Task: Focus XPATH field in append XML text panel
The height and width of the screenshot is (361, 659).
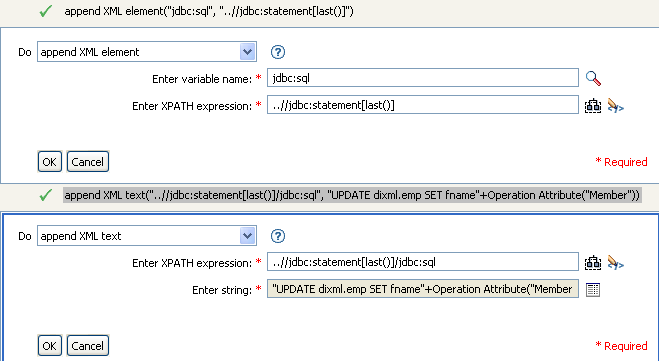Action: pyautogui.click(x=423, y=262)
